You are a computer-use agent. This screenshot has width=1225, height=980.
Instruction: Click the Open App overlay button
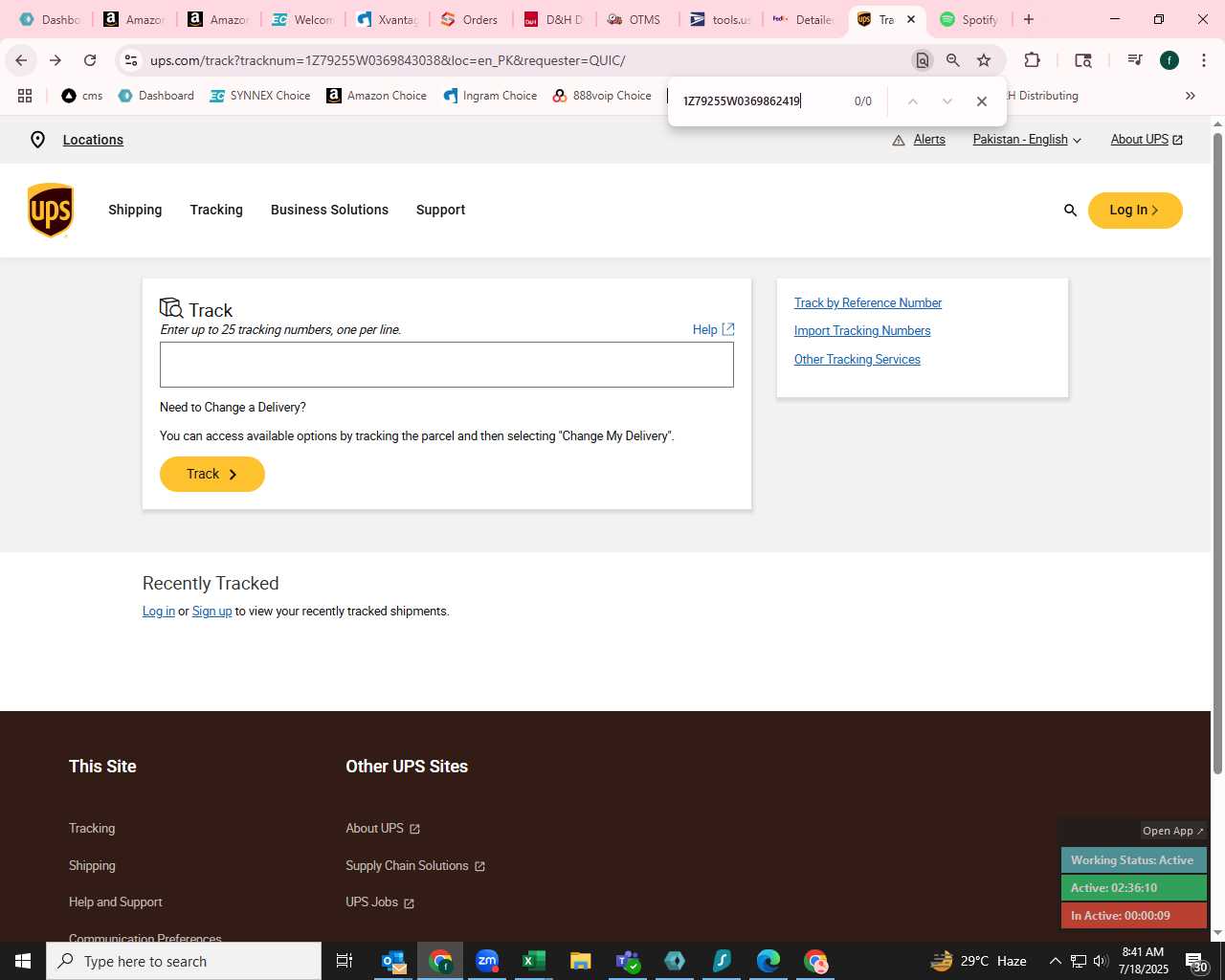[1173, 831]
